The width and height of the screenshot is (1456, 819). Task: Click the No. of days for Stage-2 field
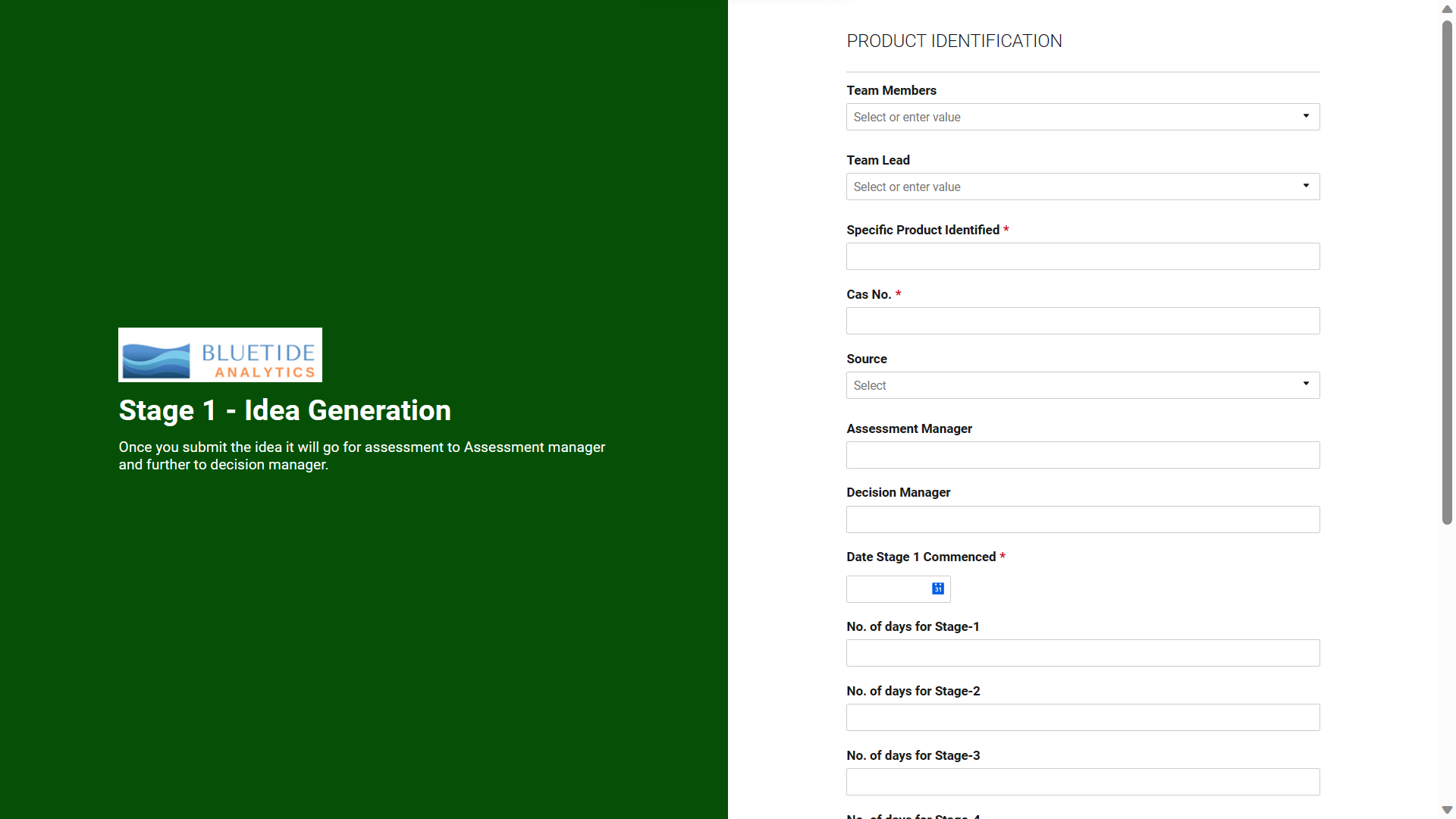pos(1082,717)
